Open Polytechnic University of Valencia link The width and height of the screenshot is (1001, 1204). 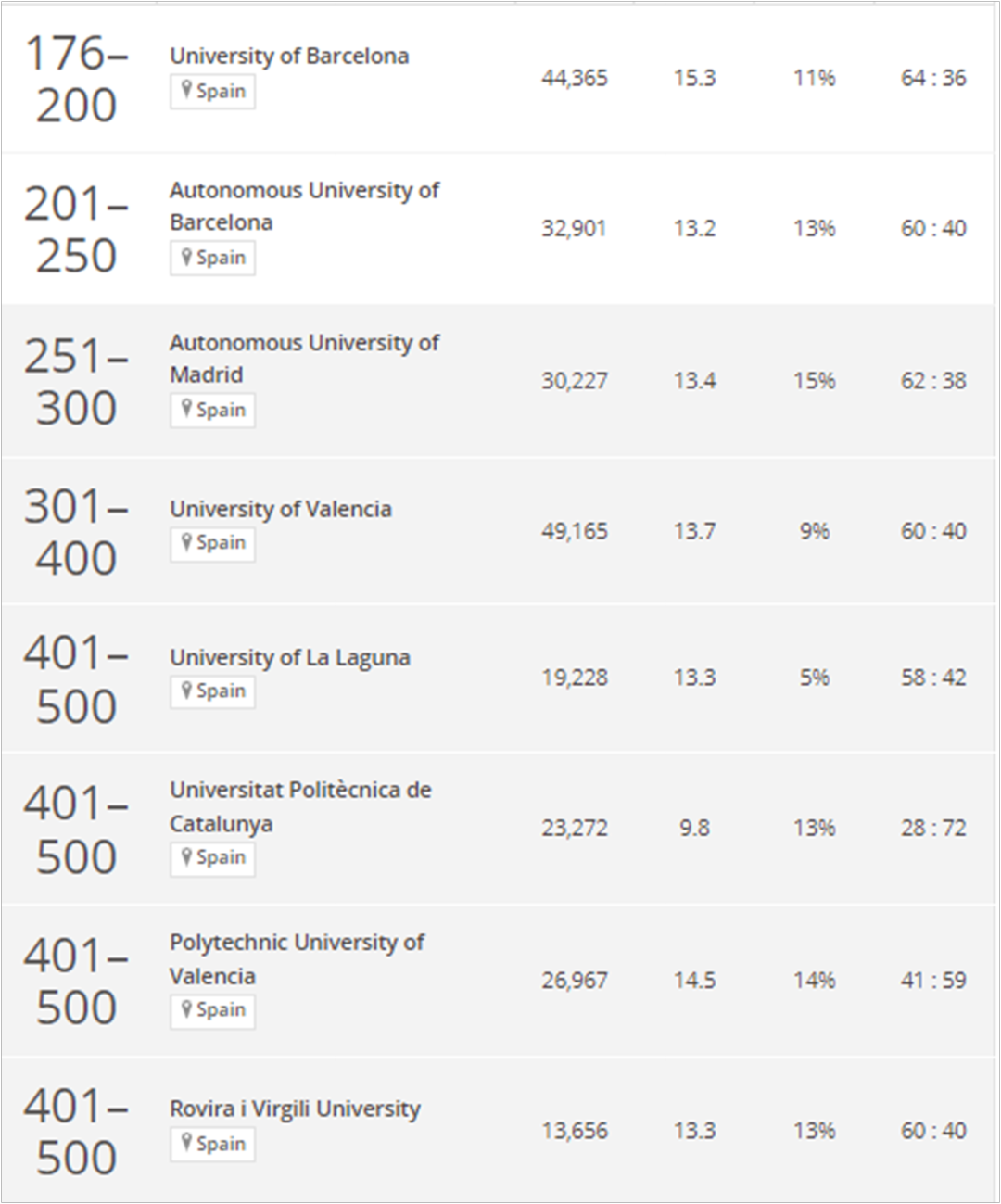point(297,958)
